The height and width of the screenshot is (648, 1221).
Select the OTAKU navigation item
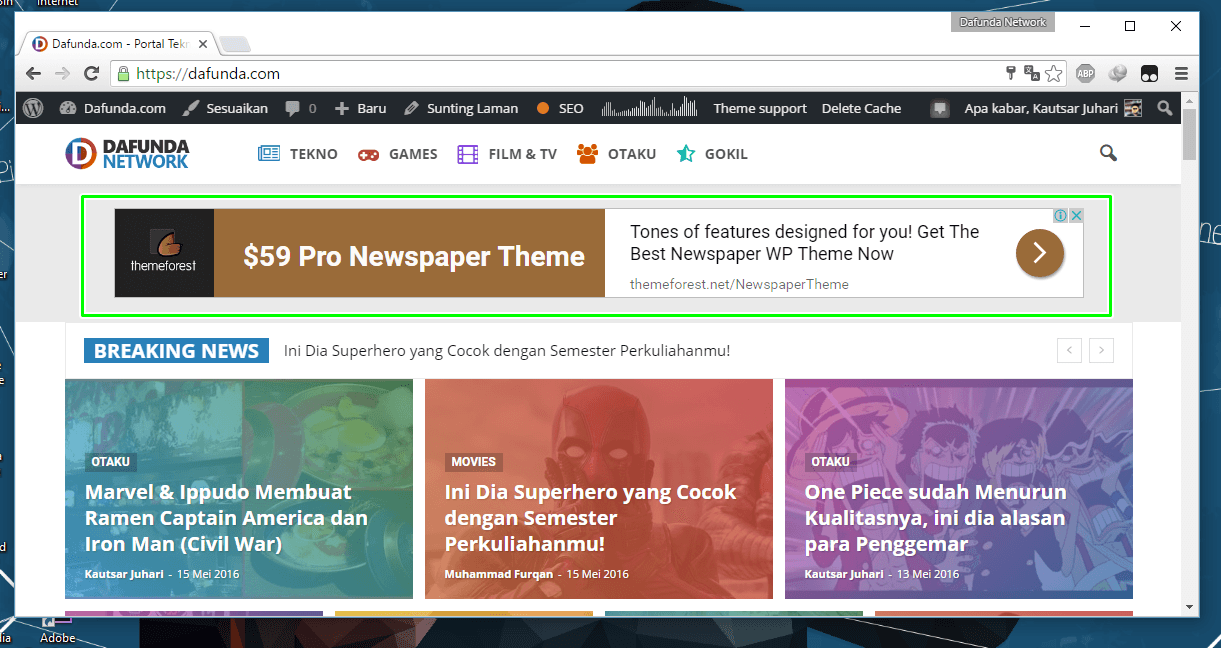click(617, 154)
